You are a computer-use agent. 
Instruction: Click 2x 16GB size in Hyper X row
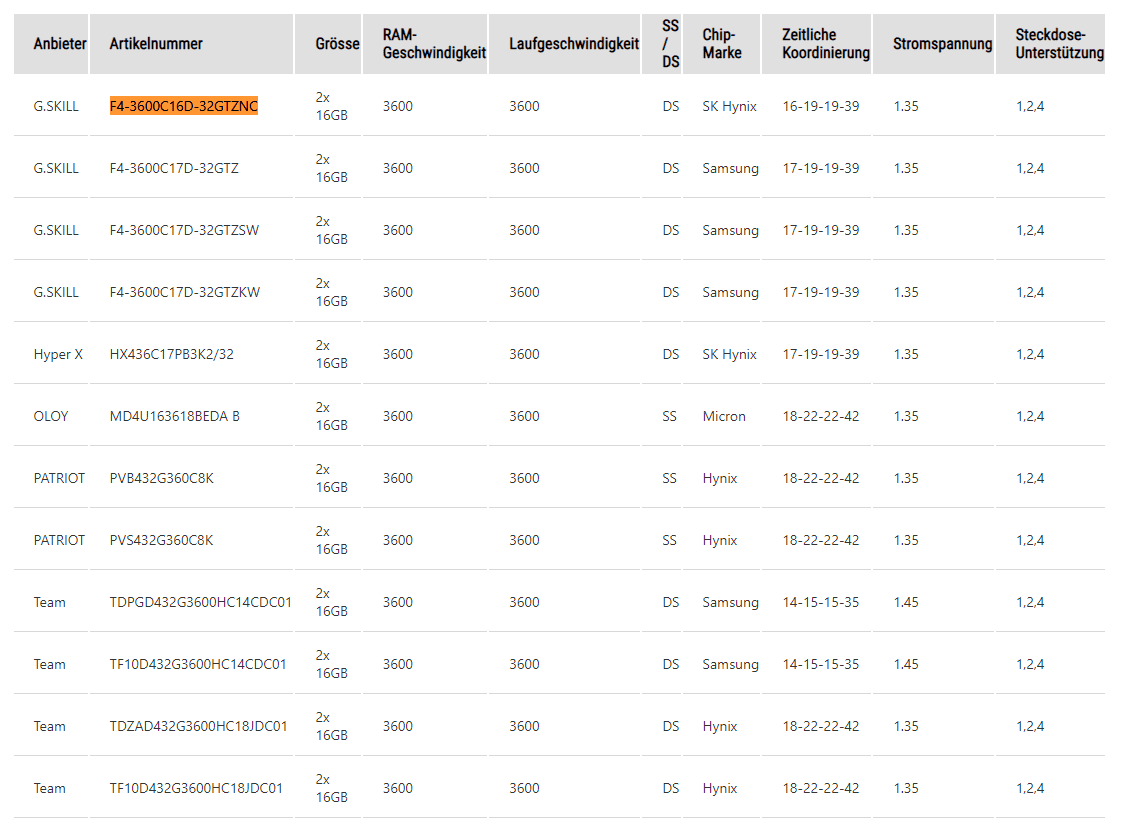(x=332, y=355)
